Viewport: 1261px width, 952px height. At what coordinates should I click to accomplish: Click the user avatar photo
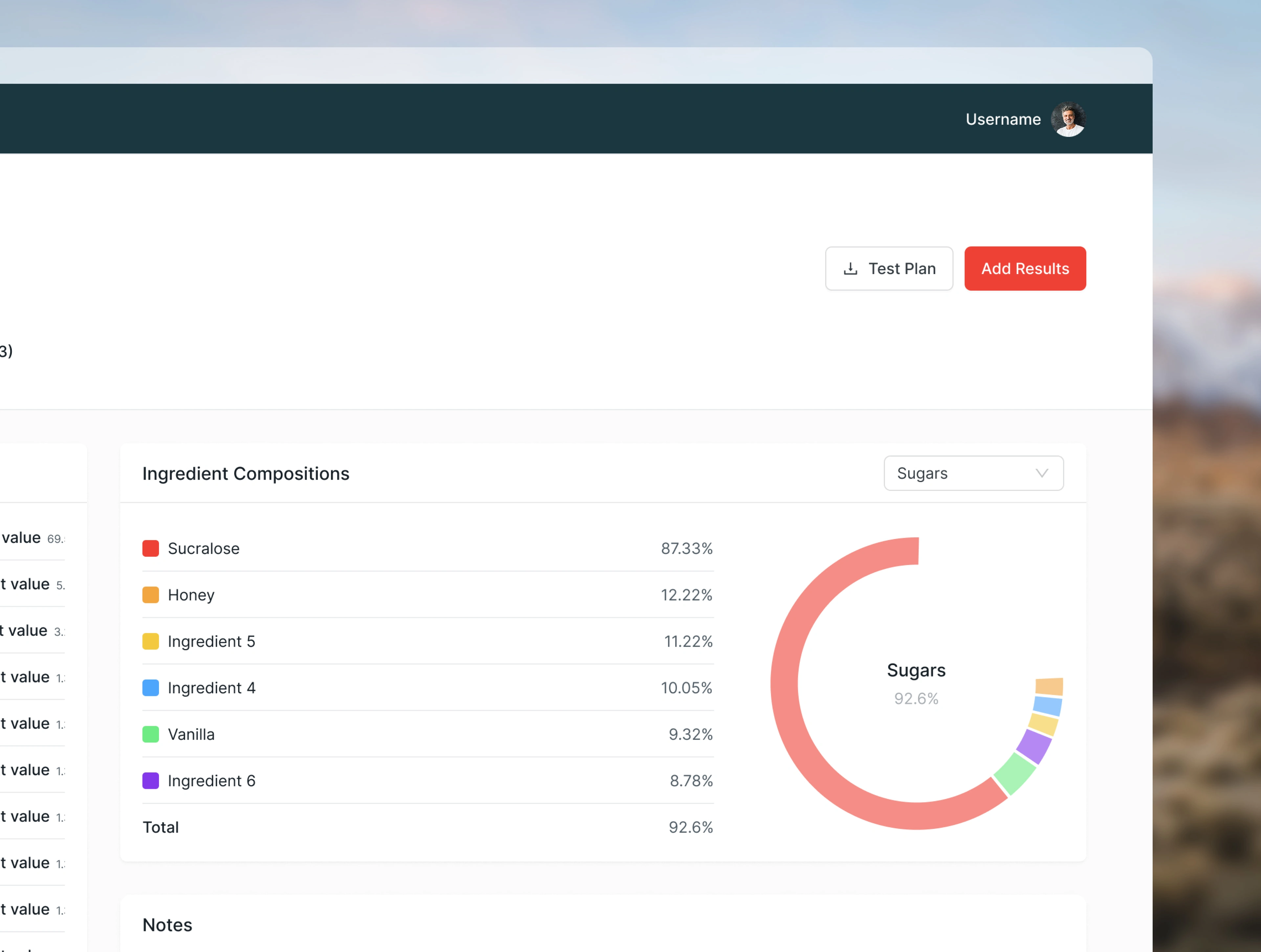1068,119
